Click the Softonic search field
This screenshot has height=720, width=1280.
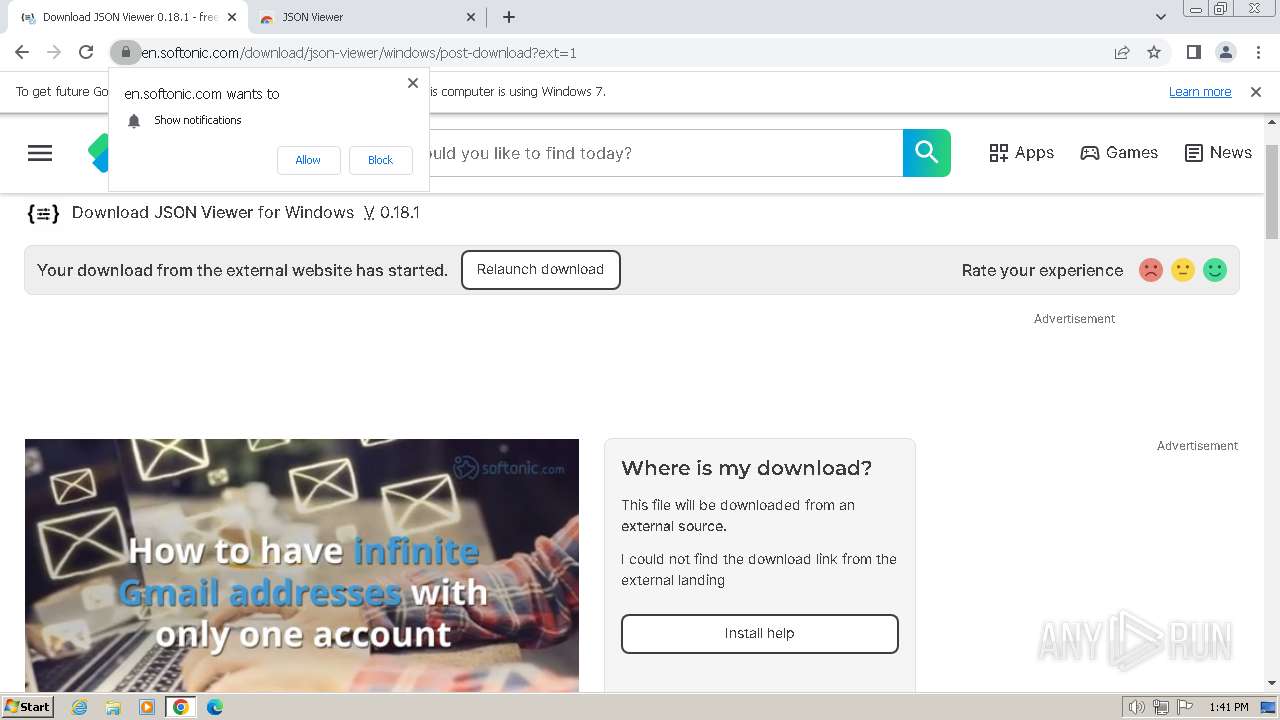tap(666, 153)
